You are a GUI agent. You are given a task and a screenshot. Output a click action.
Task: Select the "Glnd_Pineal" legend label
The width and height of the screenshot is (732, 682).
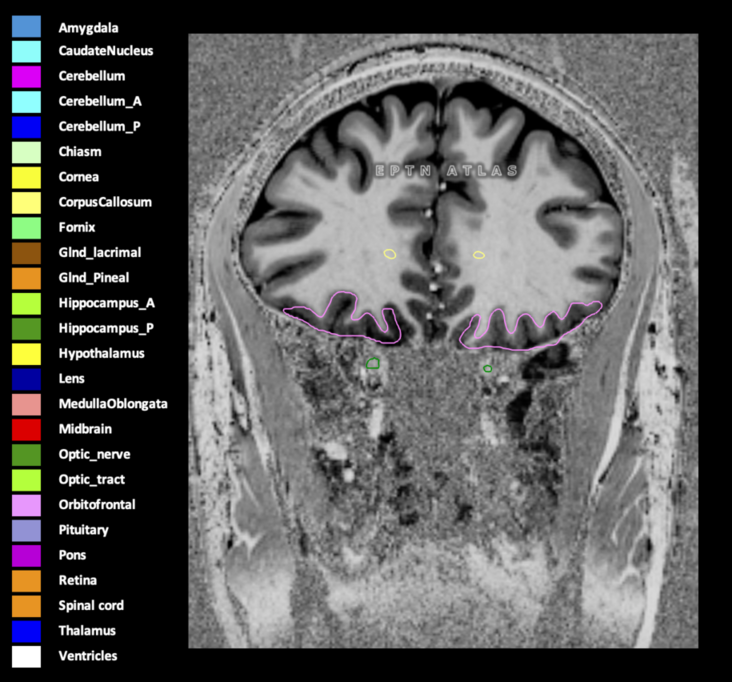tap(94, 278)
